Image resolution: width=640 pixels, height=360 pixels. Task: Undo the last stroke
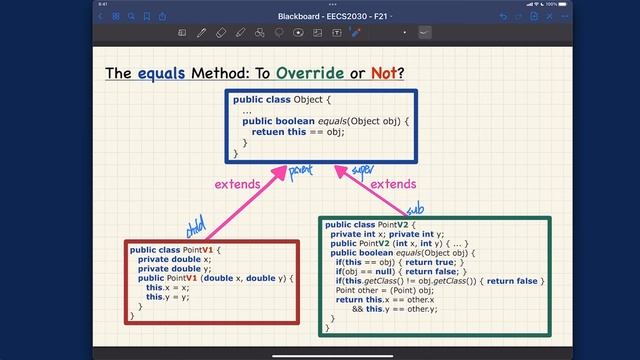coord(503,16)
